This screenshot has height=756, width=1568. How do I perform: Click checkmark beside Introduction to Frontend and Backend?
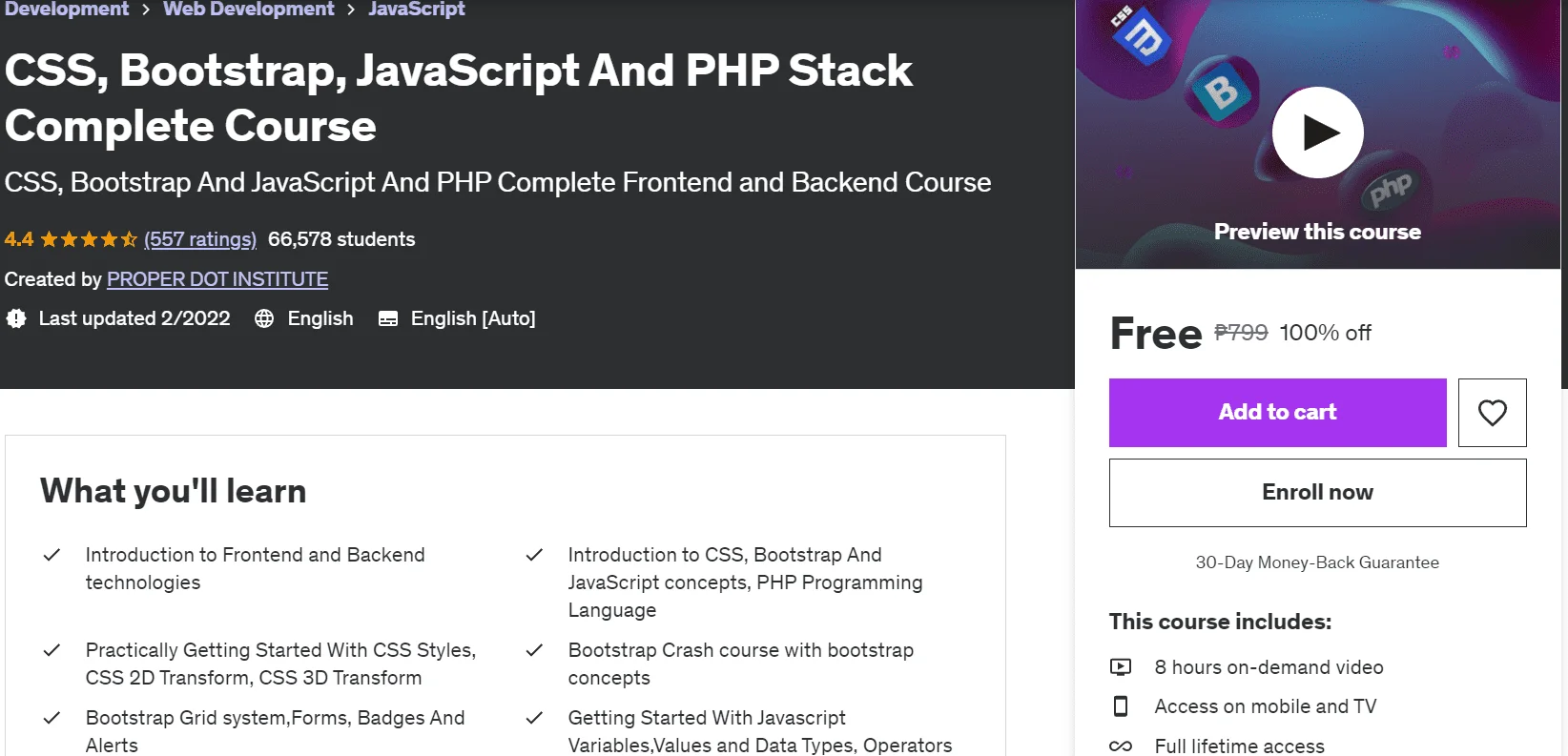(x=52, y=555)
